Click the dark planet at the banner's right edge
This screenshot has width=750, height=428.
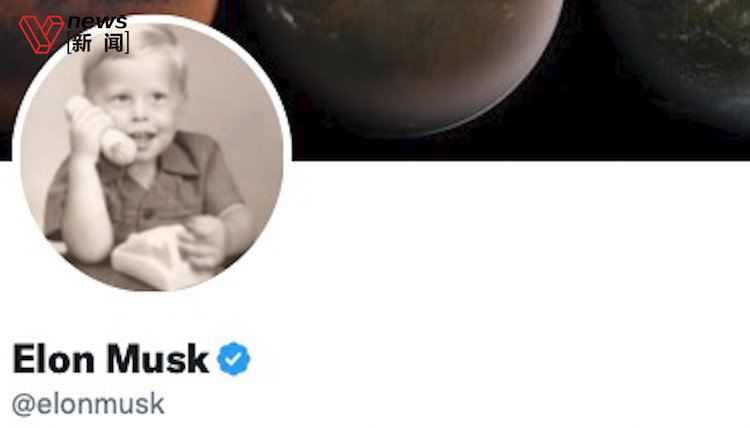point(679,62)
